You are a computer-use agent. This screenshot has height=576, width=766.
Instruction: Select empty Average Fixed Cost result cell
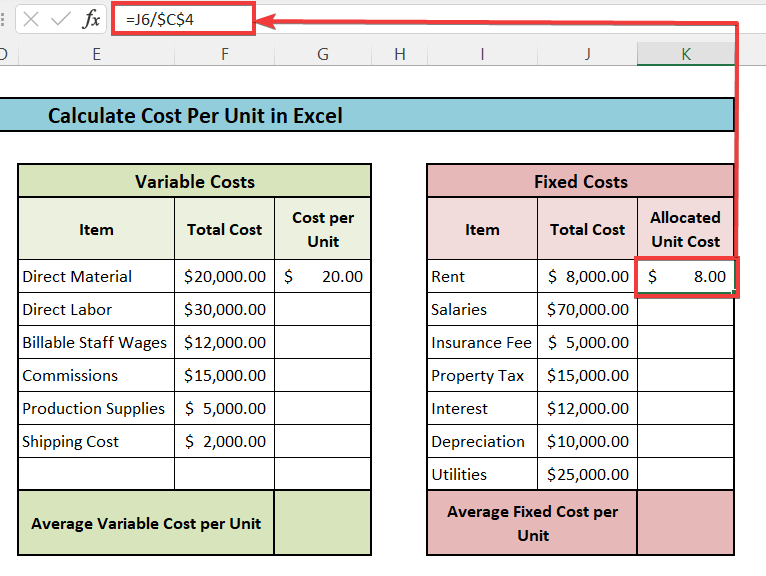click(x=686, y=523)
